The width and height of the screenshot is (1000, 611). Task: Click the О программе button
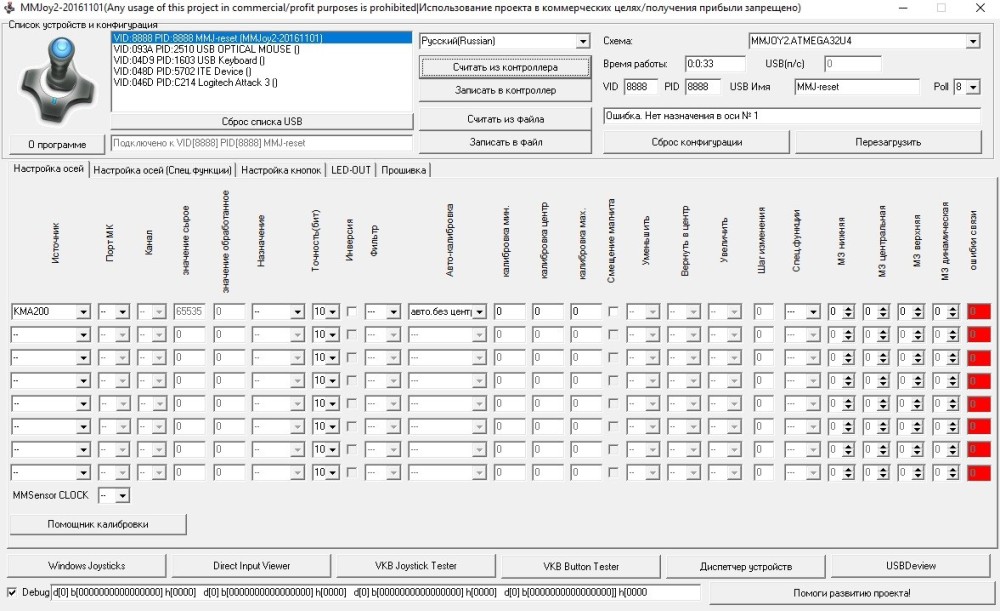[57, 144]
